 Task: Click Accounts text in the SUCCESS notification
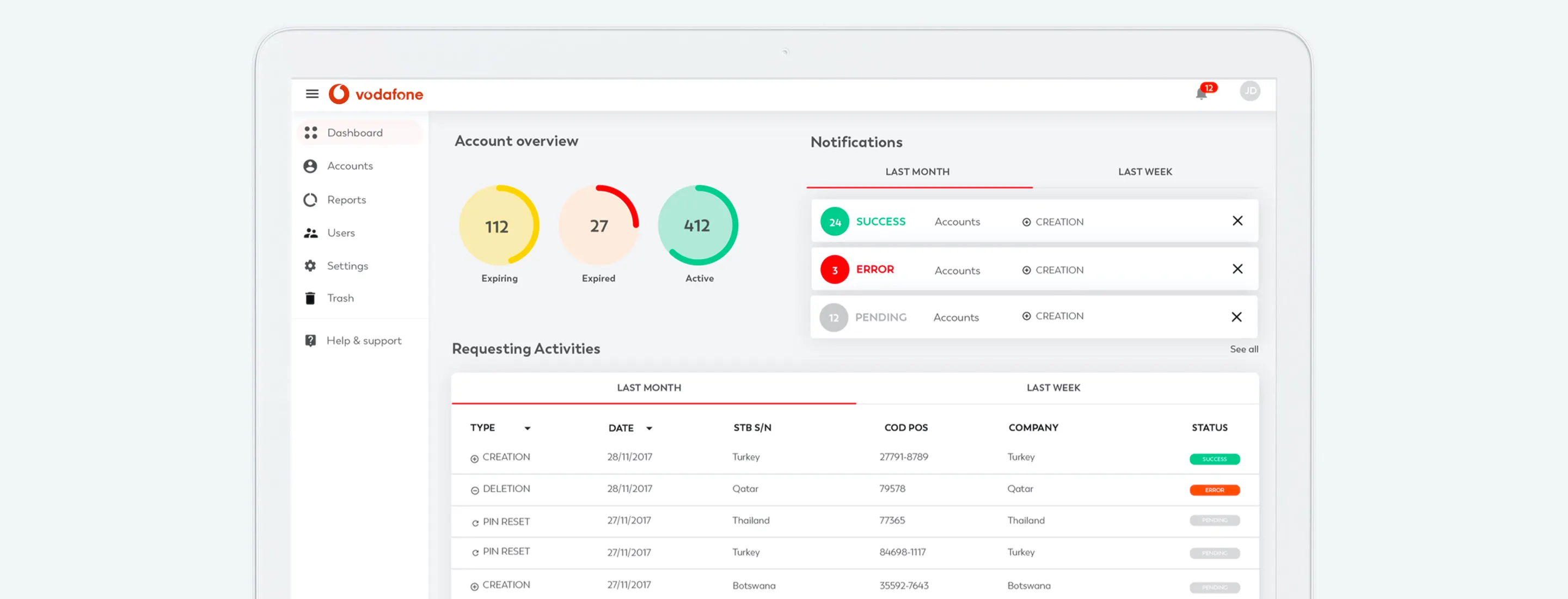click(957, 222)
